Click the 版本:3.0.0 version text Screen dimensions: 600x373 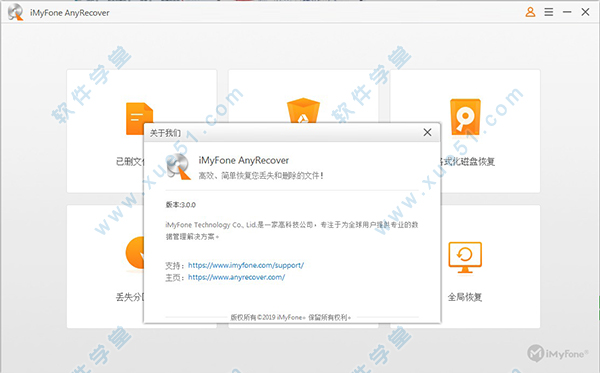point(181,205)
